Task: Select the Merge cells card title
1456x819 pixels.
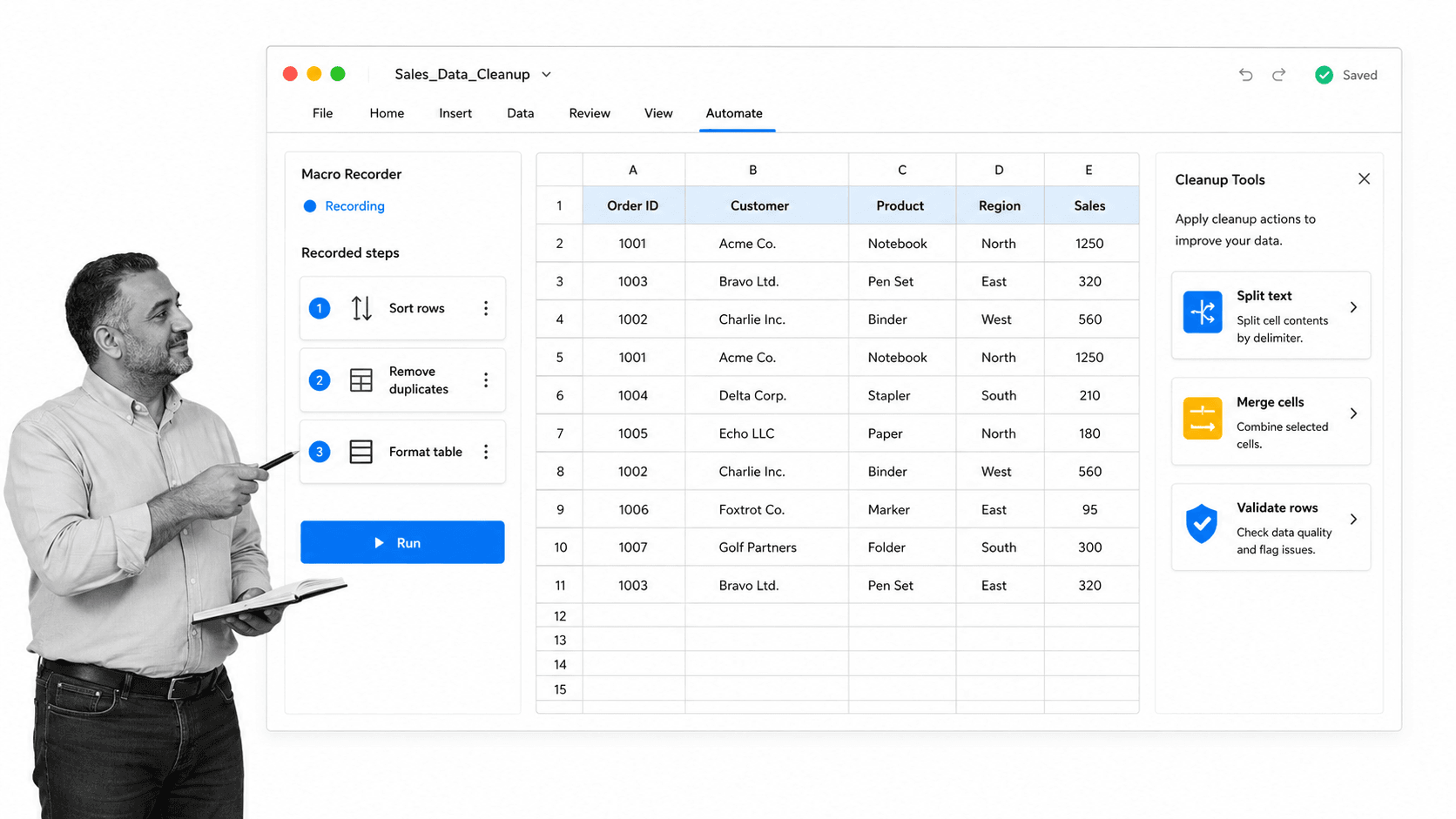Action: 1271,402
